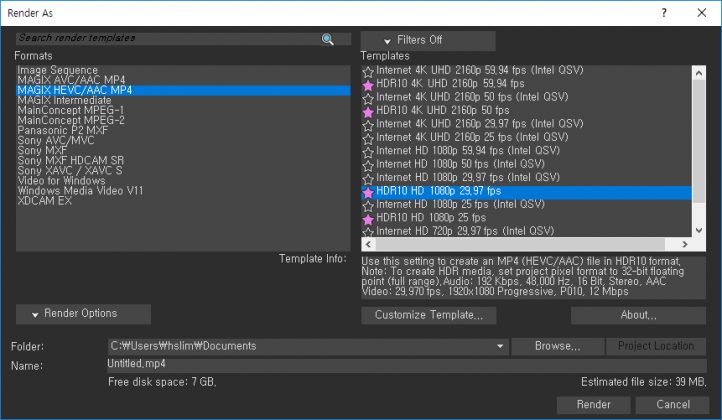Click the templates horizontal scroll left arrow
The width and height of the screenshot is (722, 420).
[x=368, y=244]
